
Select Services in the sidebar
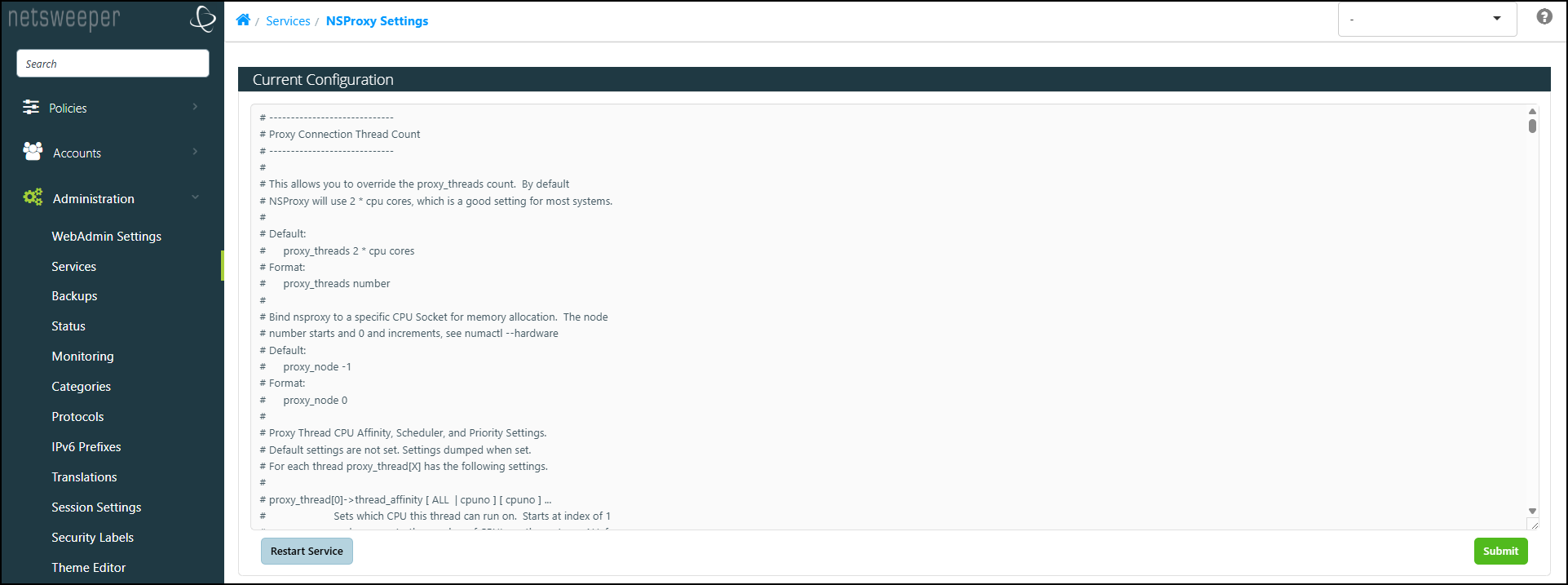(x=73, y=266)
